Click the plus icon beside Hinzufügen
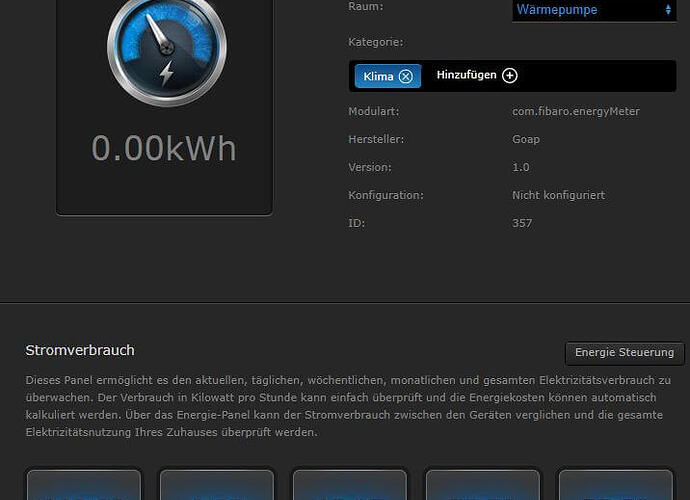 tap(510, 76)
